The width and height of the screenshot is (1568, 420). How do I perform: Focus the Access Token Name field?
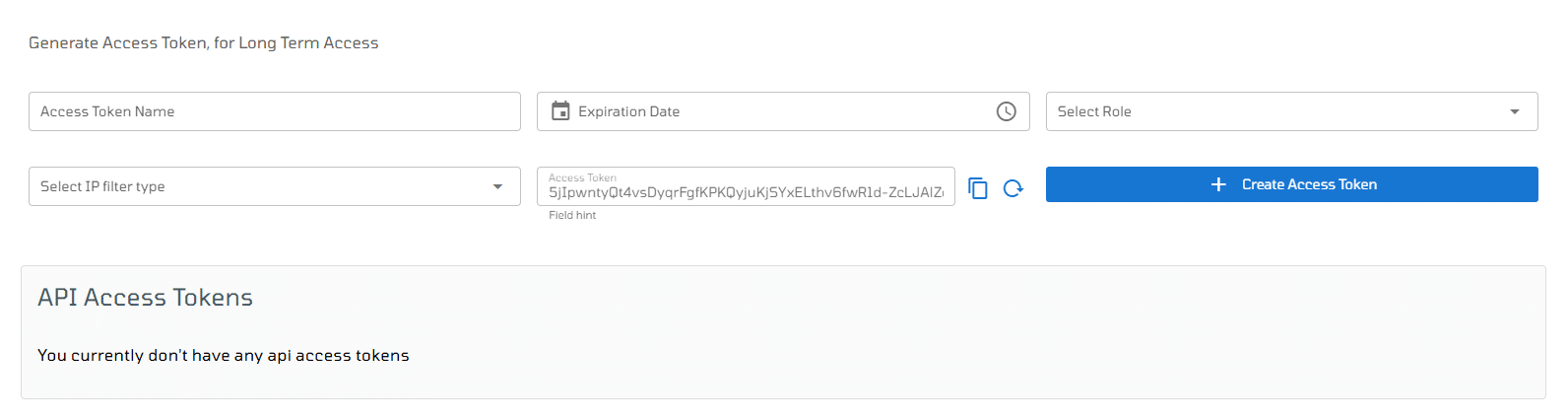[275, 111]
